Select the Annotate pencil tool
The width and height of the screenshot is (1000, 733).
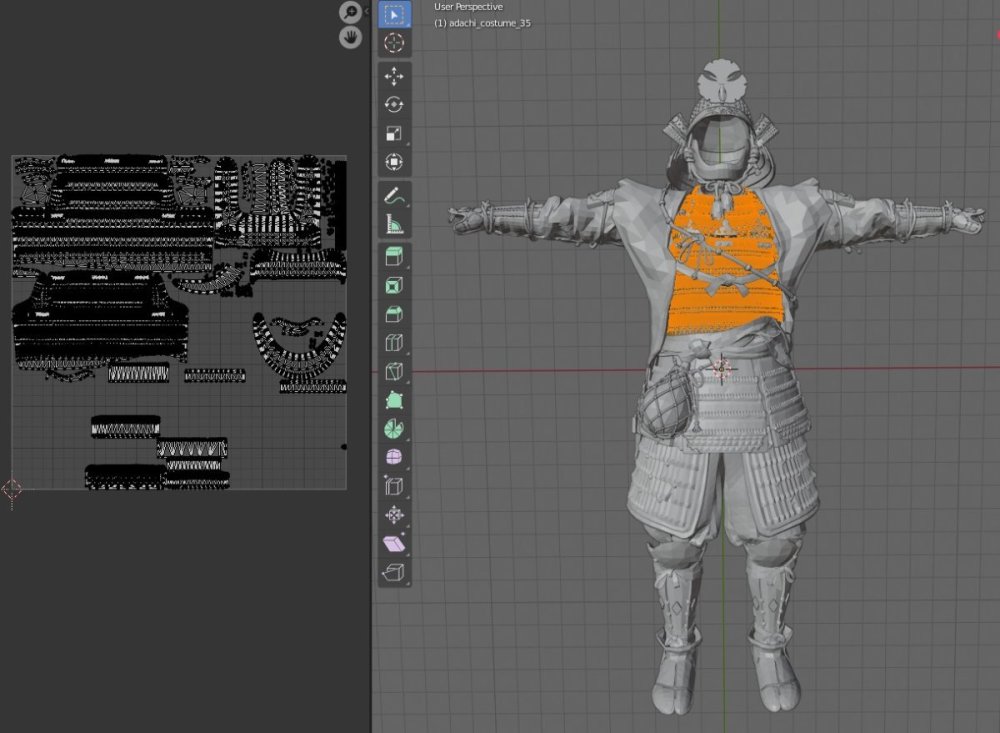(394, 195)
